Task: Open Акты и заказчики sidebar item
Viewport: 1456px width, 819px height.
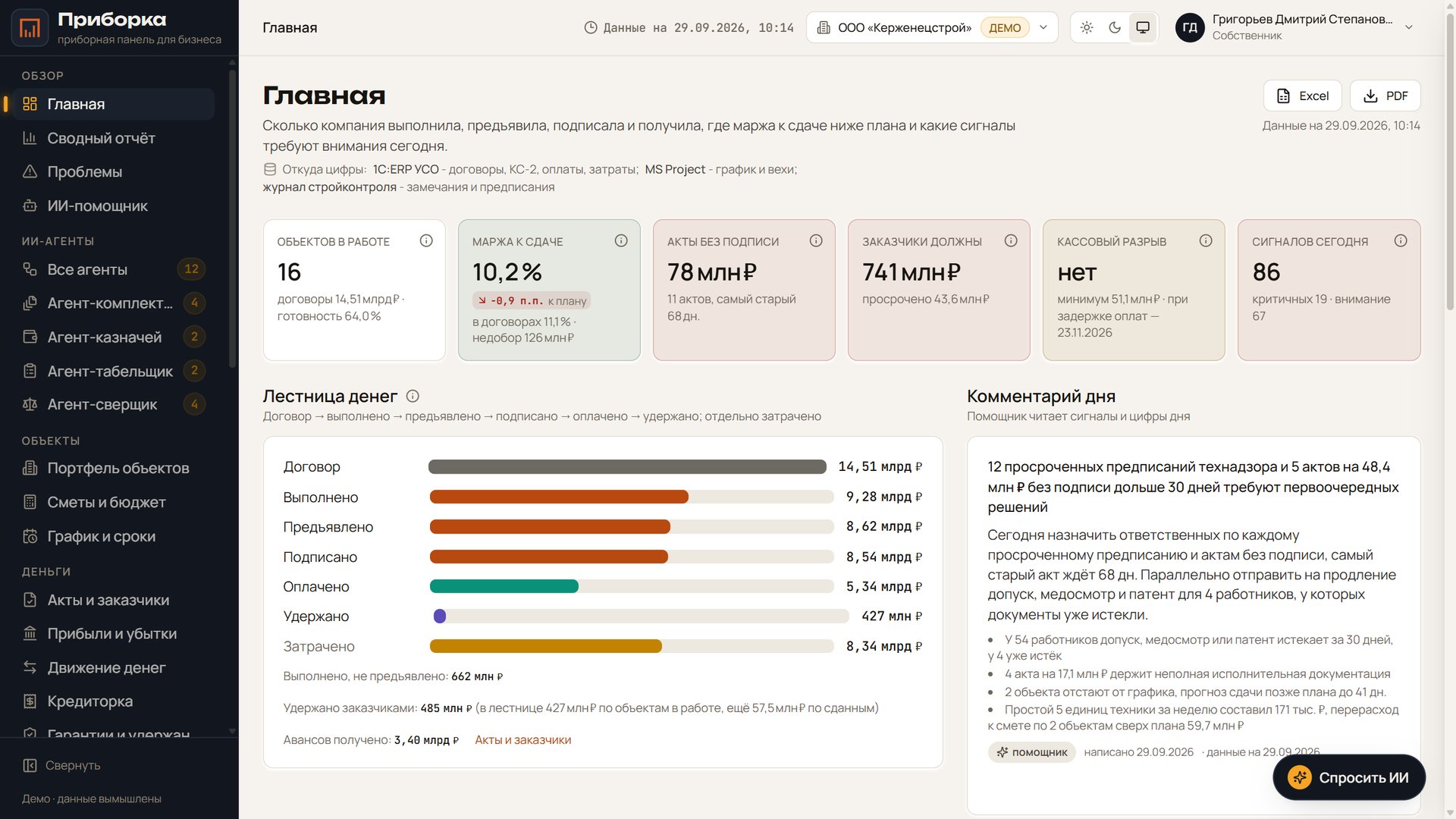Action: (x=114, y=600)
